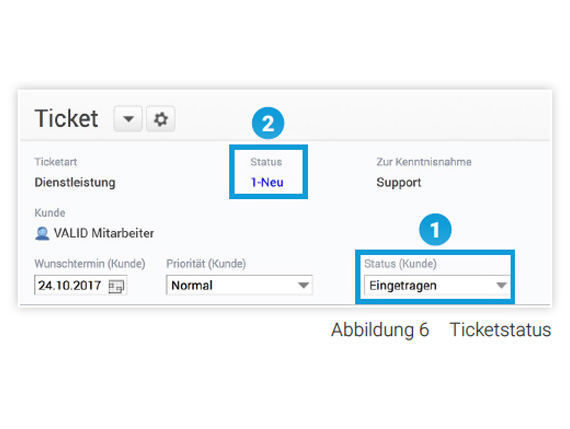
Task: Open the Ticket dropdown arrow button
Action: click(x=128, y=119)
